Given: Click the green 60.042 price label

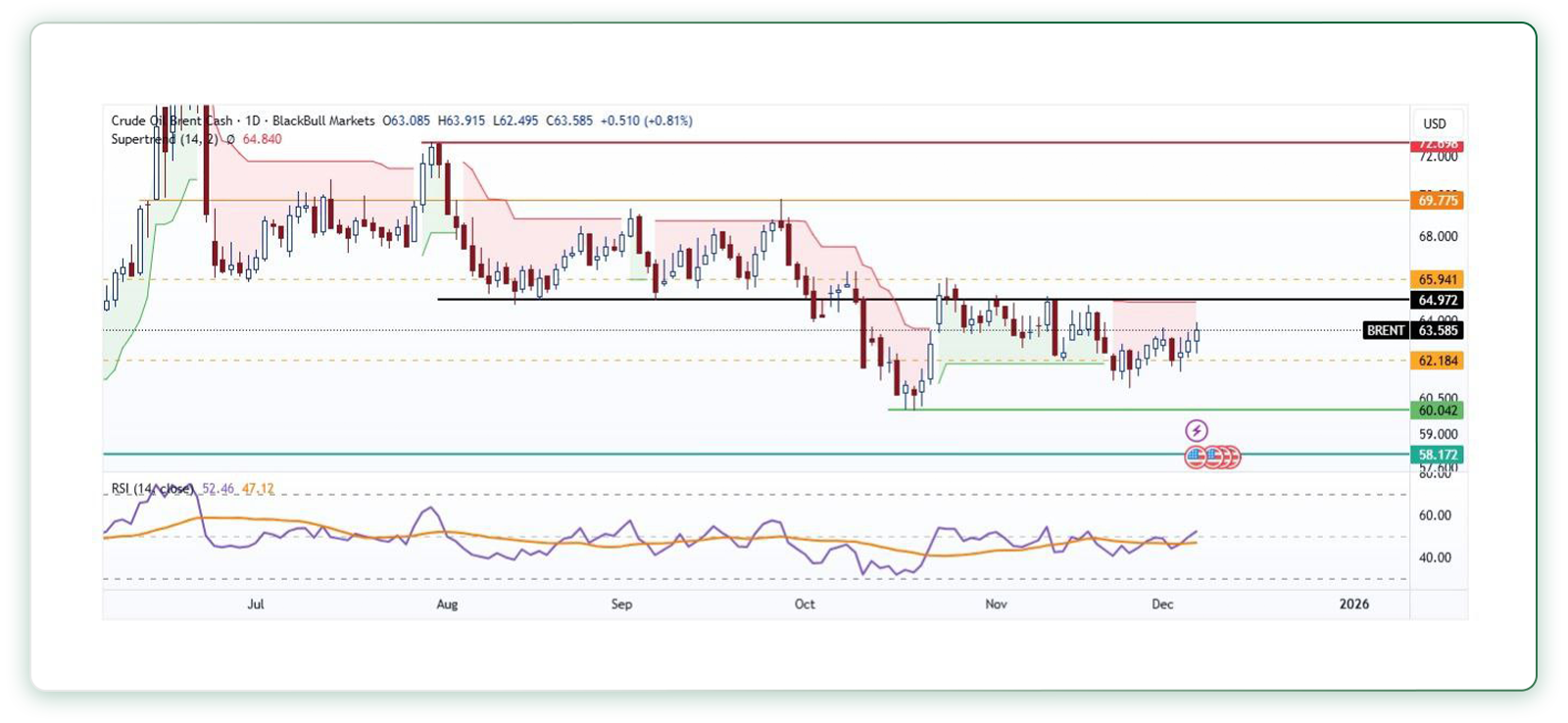Looking at the screenshot, I should point(1437,410).
